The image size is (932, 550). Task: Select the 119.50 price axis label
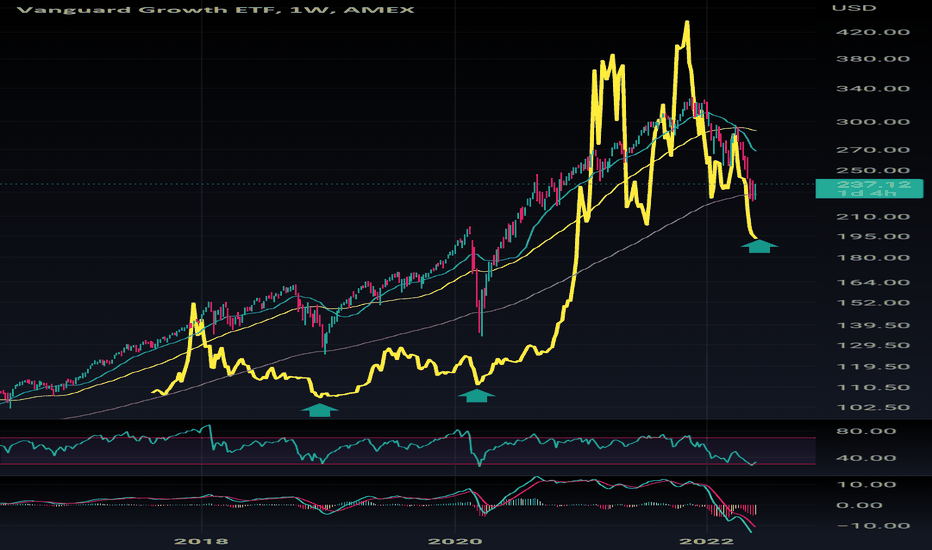click(x=873, y=367)
